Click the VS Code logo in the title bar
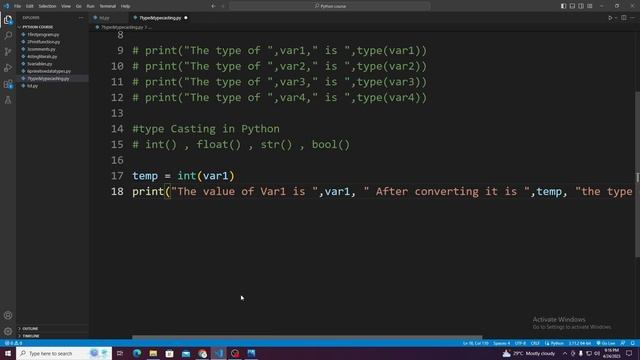 (6, 6)
